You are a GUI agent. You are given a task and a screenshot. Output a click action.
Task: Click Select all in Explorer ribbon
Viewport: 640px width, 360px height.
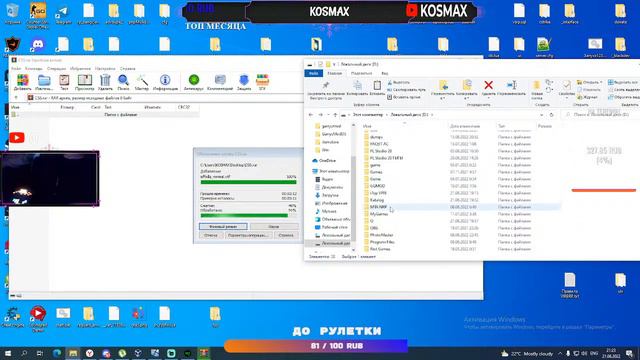click(x=623, y=82)
